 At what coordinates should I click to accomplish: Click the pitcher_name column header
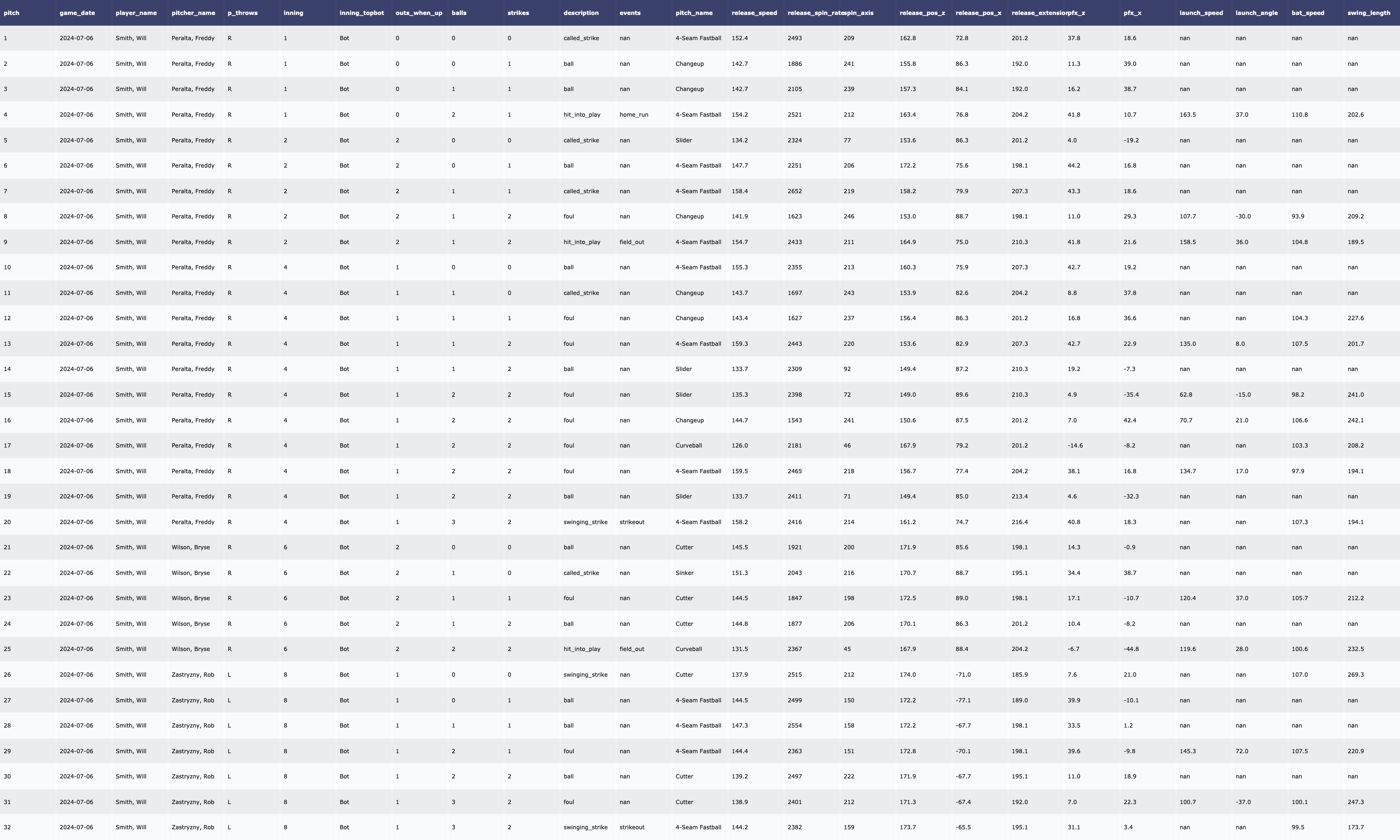tap(193, 13)
